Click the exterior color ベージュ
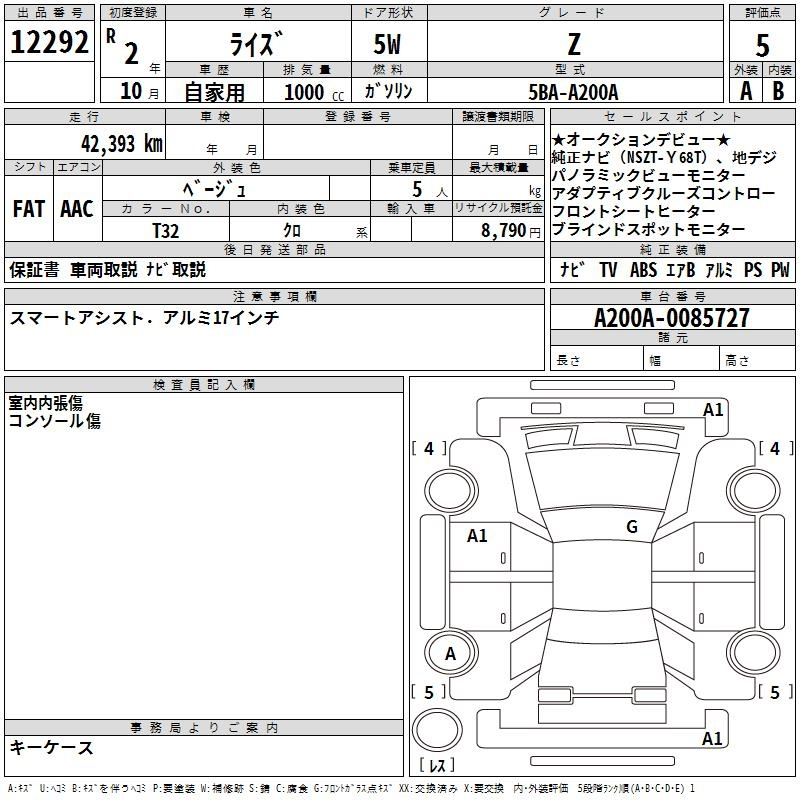Image resolution: width=800 pixels, height=800 pixels. click(214, 190)
